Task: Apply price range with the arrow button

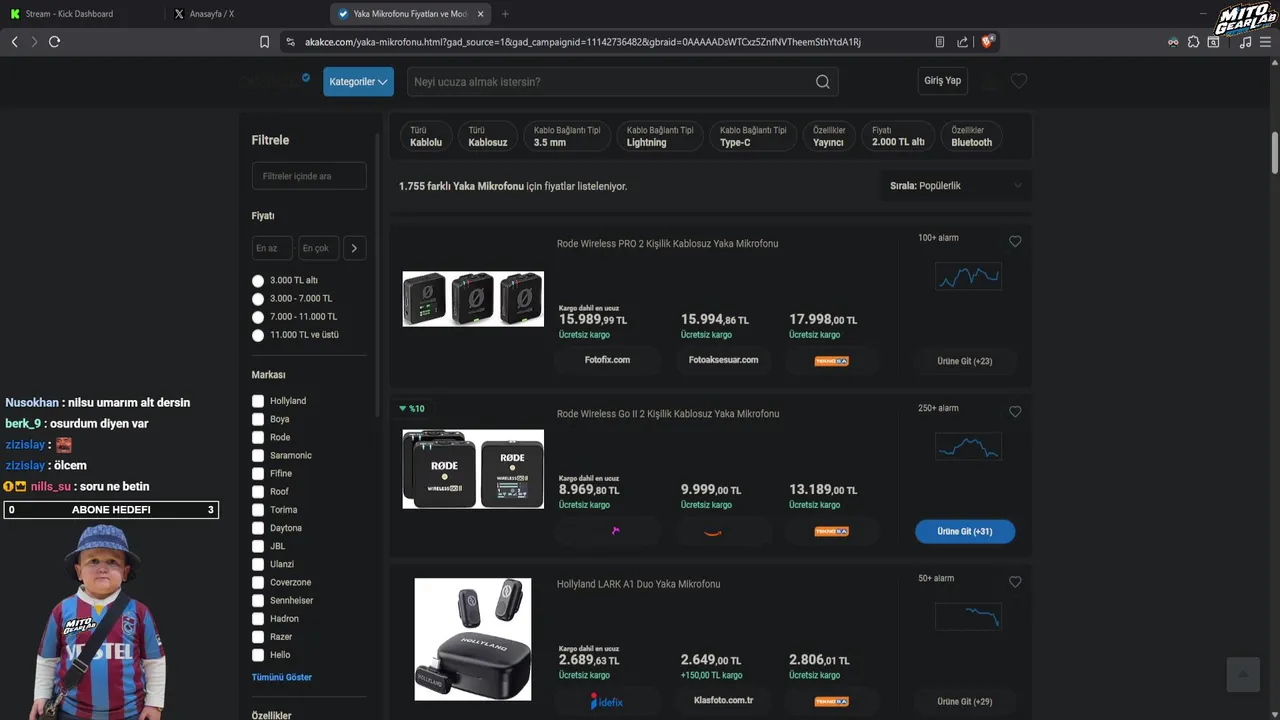Action: (x=355, y=248)
